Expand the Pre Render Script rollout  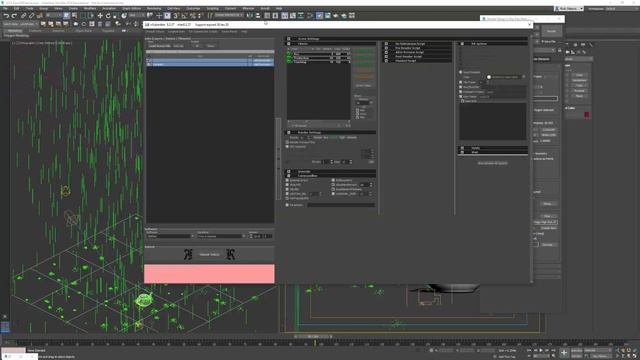pyautogui.click(x=417, y=48)
